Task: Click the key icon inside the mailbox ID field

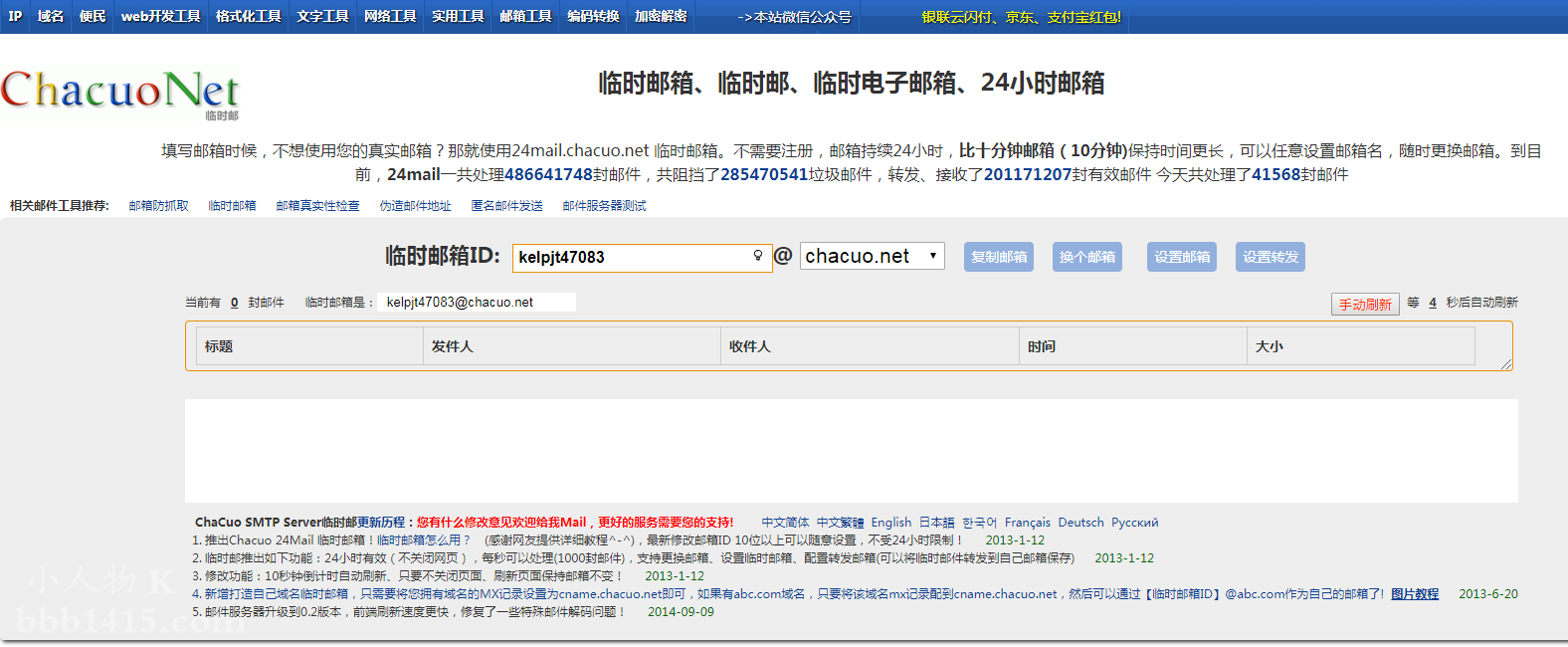Action: [x=758, y=256]
